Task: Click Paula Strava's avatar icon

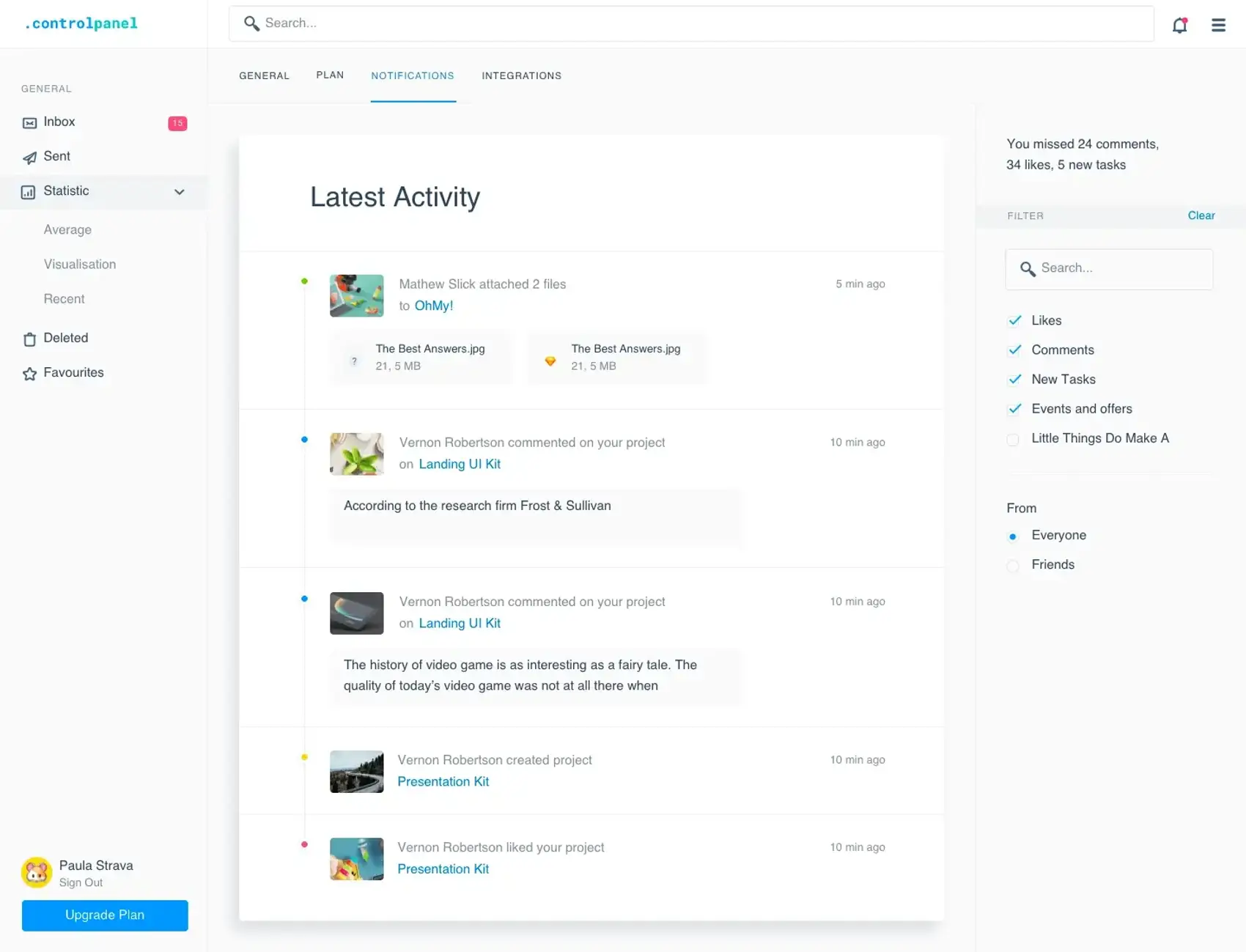Action: tap(37, 872)
